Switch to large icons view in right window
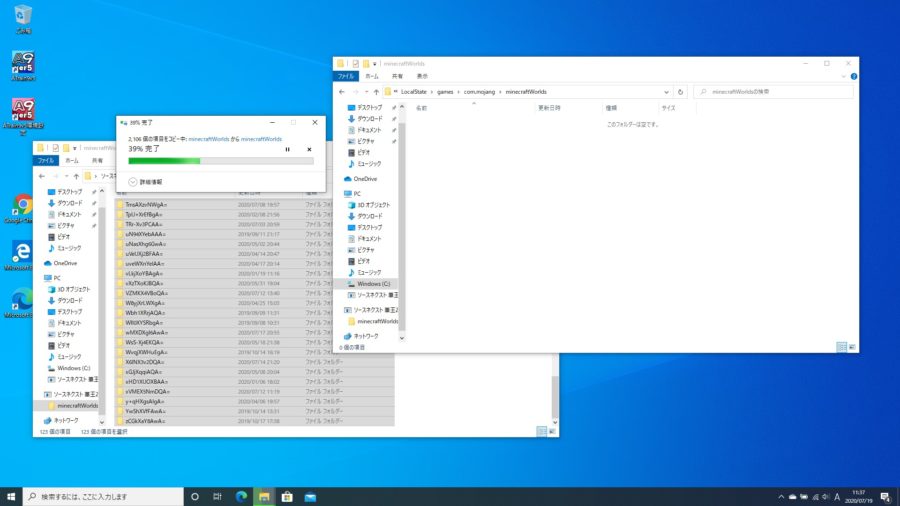 pos(851,346)
